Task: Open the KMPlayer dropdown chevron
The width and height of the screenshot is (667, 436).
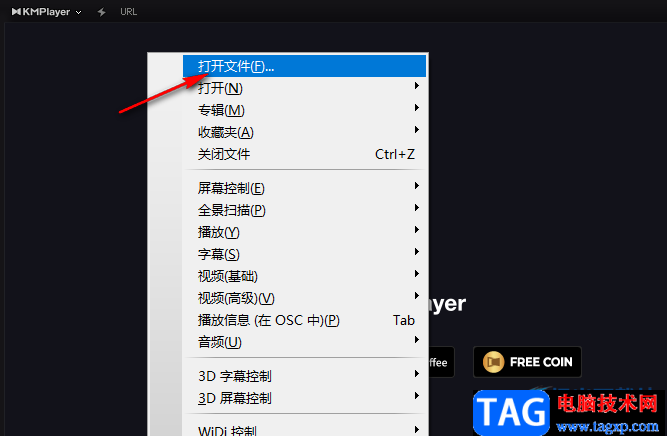Action: [78, 12]
